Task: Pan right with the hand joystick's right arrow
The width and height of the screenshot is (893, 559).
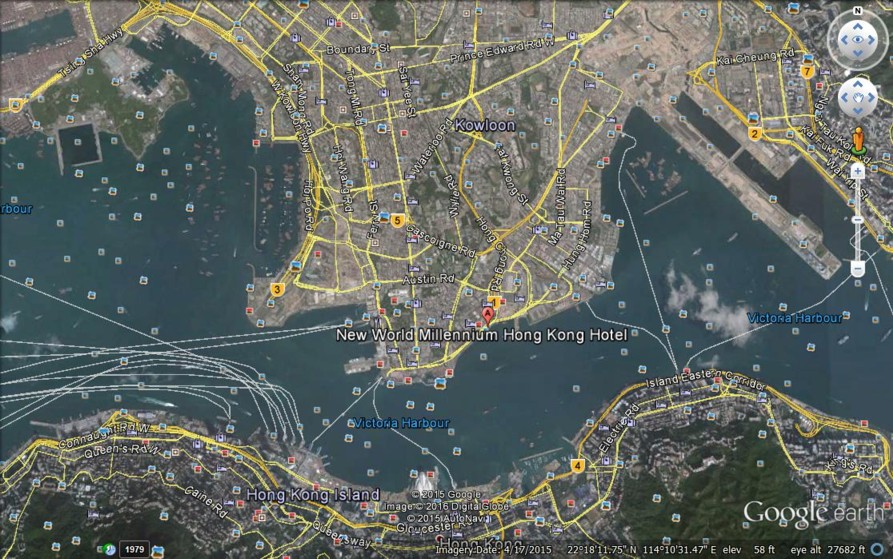Action: tap(871, 98)
